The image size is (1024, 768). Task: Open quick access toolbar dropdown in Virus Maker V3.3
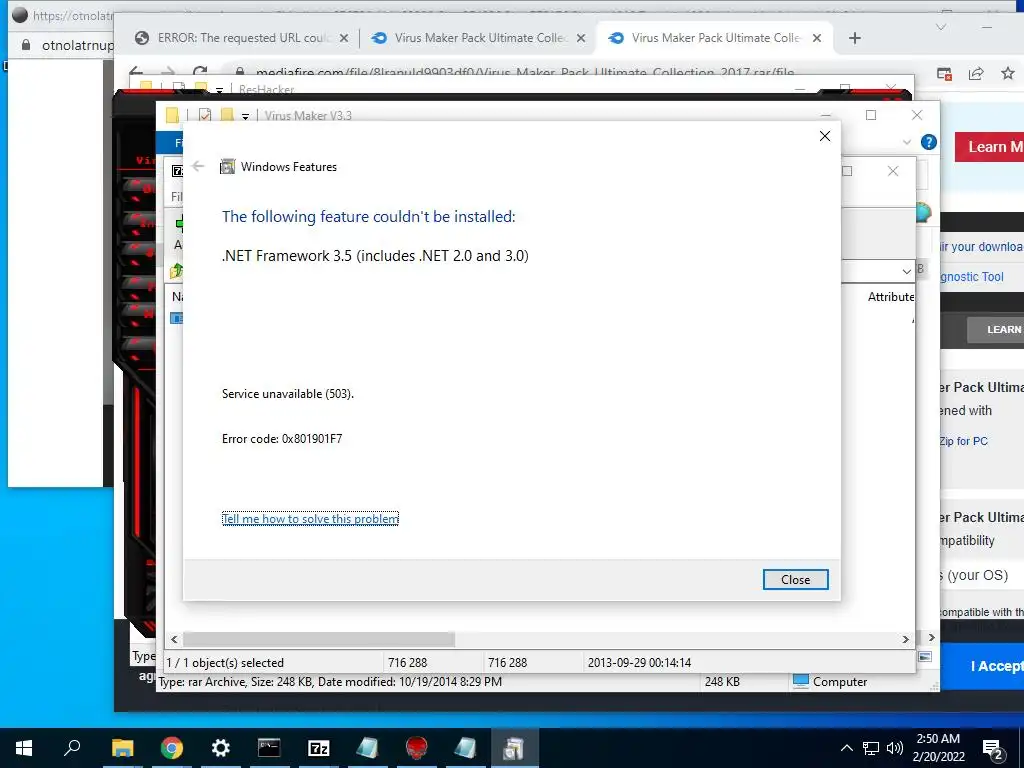point(246,116)
